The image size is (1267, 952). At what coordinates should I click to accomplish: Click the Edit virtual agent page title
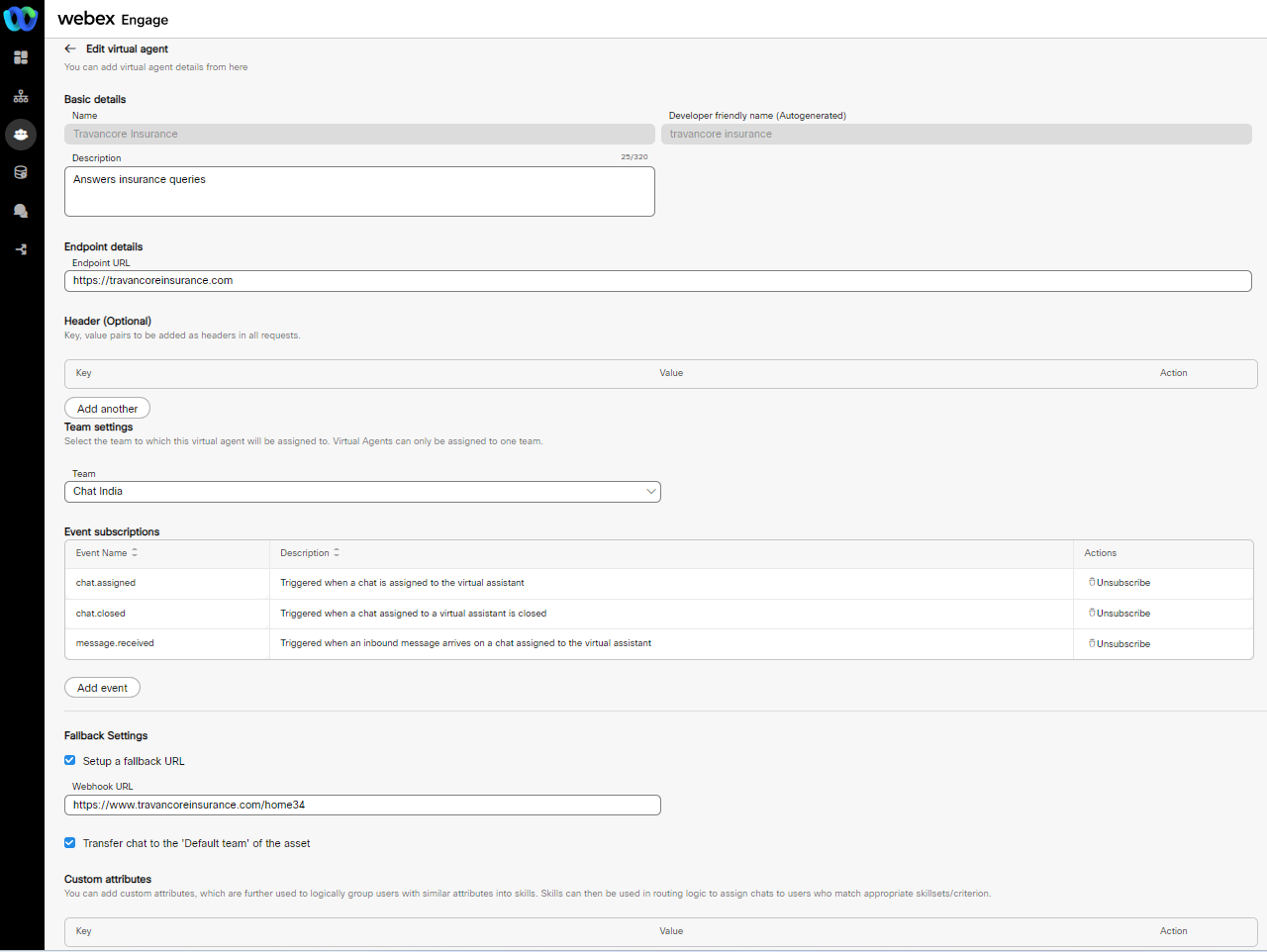tap(127, 48)
